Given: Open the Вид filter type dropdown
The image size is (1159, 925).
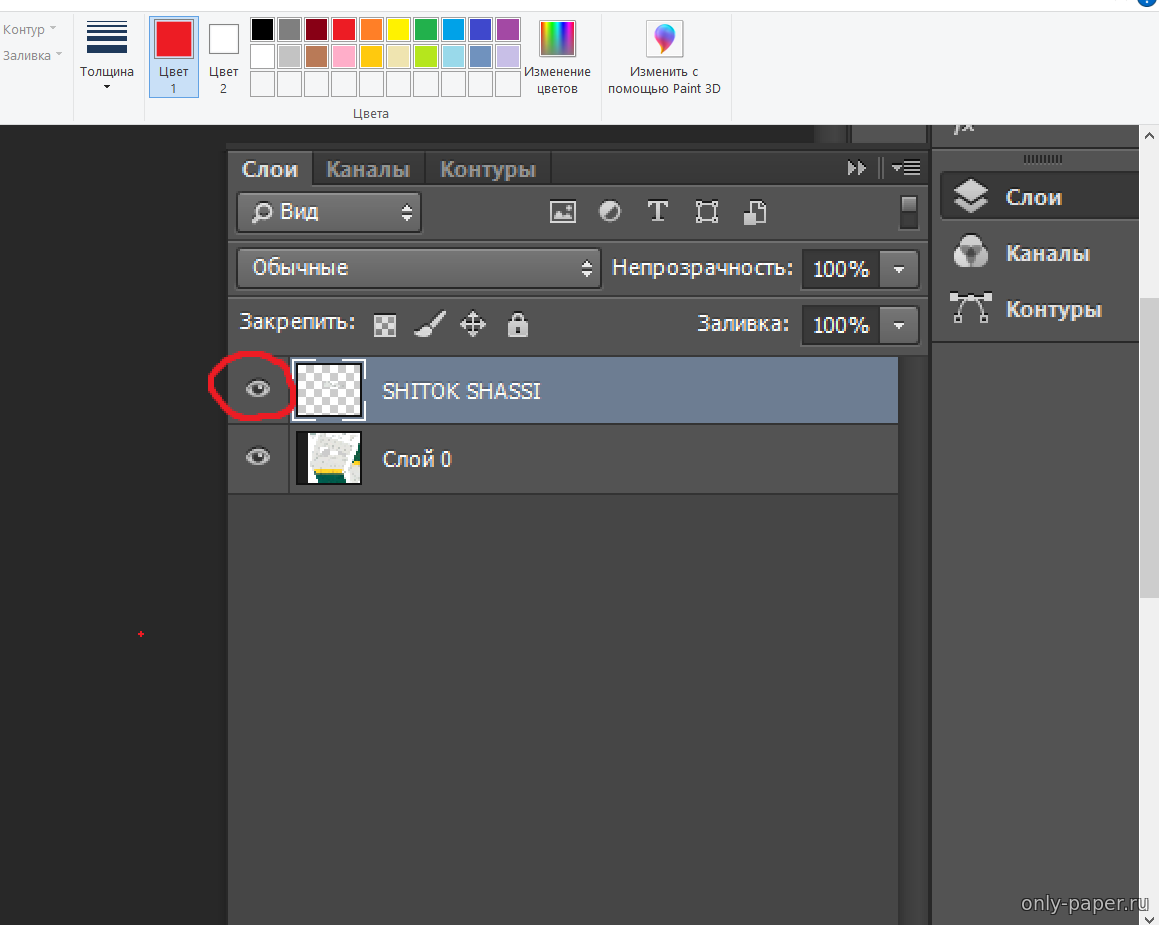Looking at the screenshot, I should click(x=329, y=212).
